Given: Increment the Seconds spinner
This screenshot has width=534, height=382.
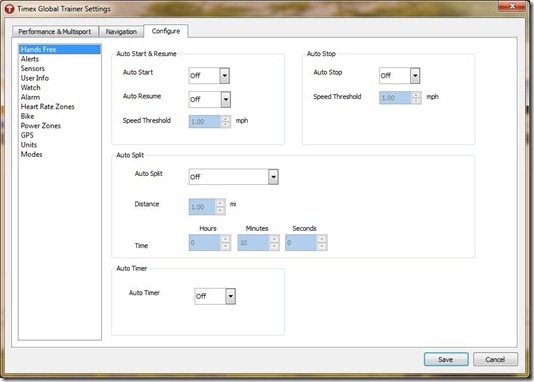Looking at the screenshot, I should [x=322, y=239].
